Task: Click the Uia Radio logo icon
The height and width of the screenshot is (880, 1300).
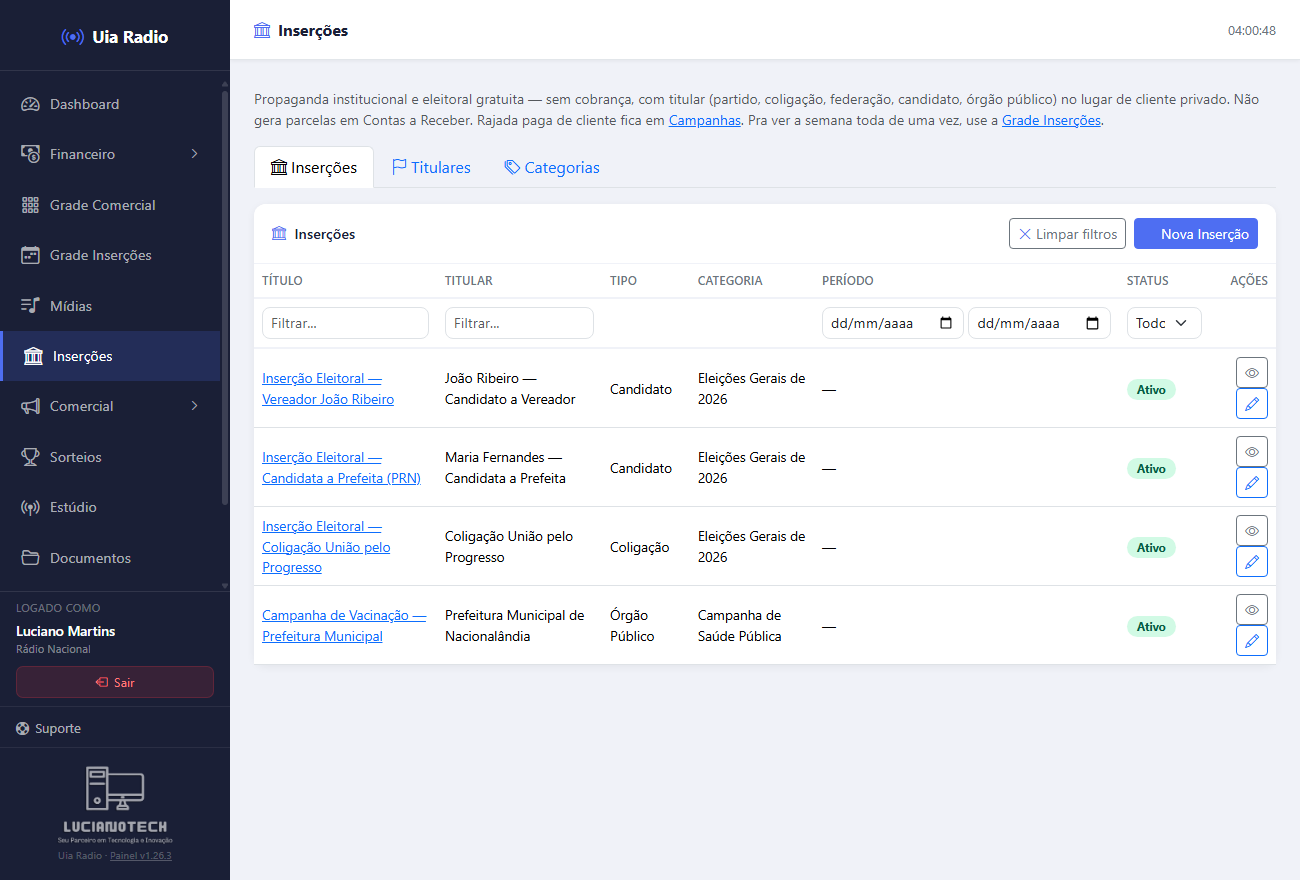Action: pos(72,37)
